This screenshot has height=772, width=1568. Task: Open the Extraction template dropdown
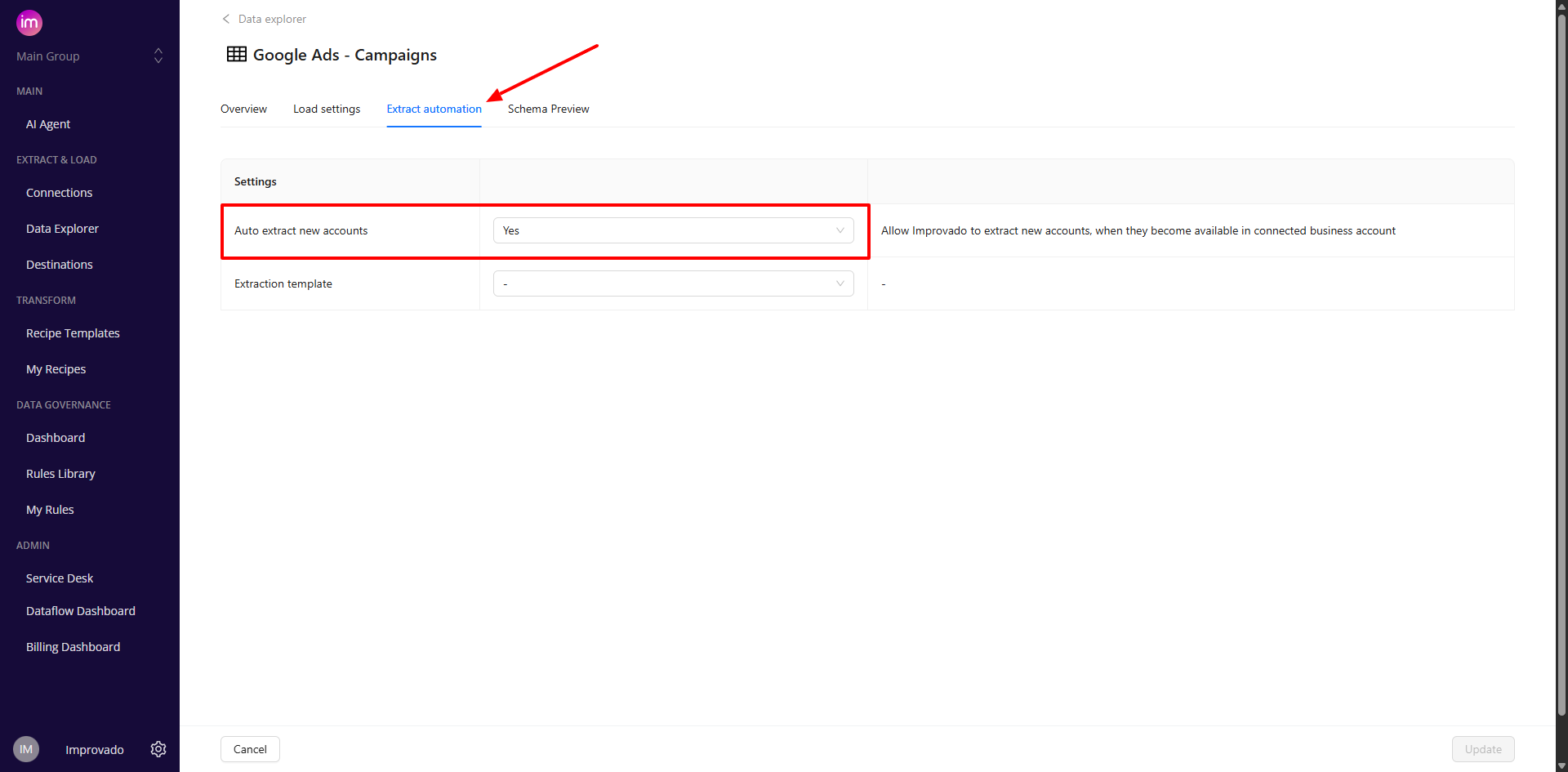point(674,283)
